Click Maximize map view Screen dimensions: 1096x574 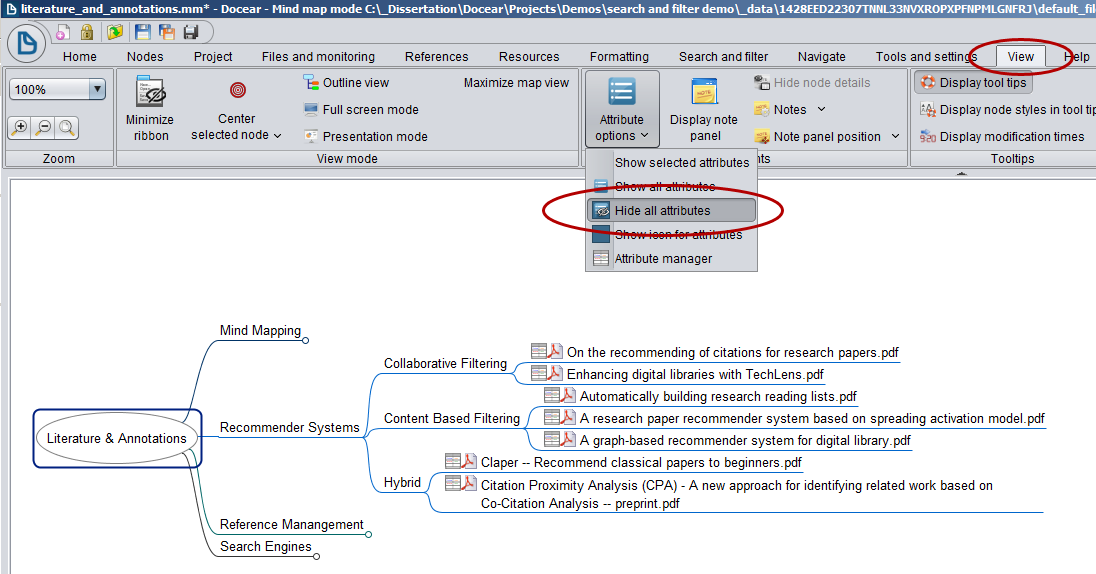tap(517, 82)
